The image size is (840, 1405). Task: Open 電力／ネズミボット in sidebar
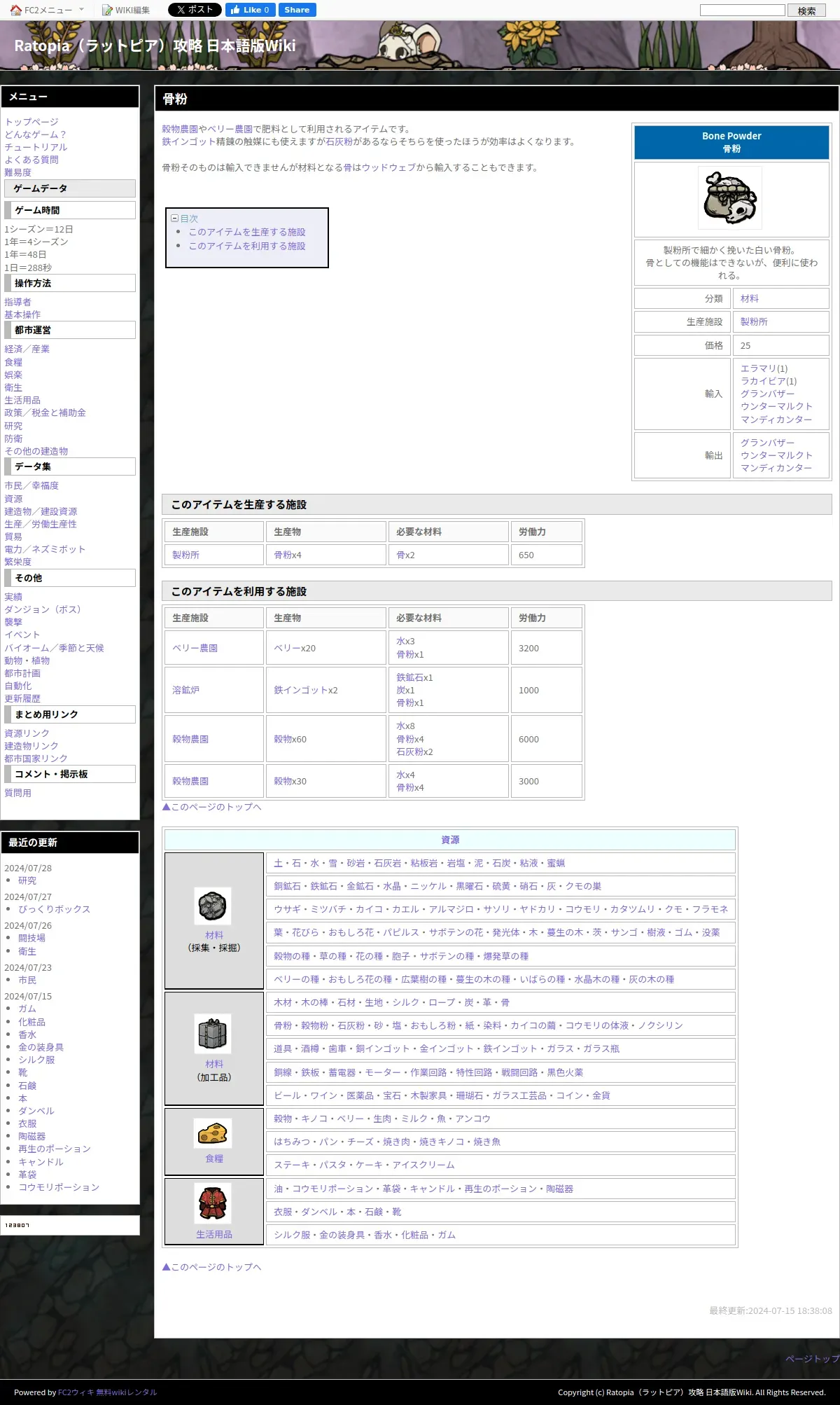[45, 549]
